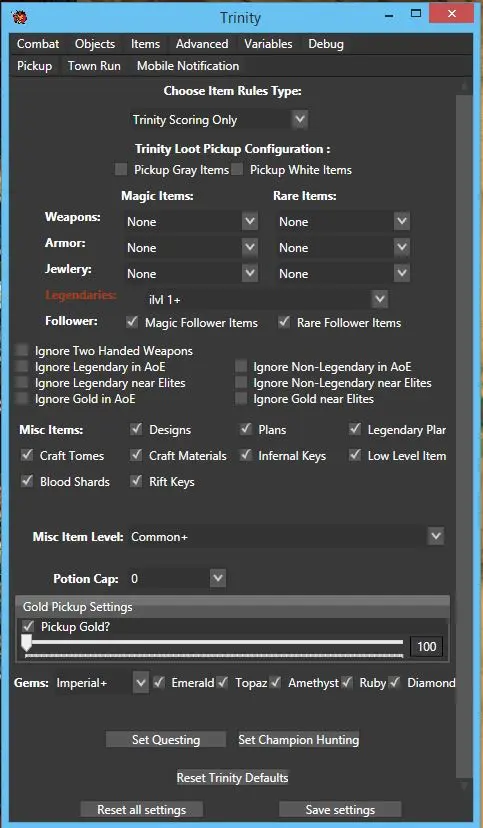
Task: Click the Trinity app icon in title bar
Action: click(19, 17)
